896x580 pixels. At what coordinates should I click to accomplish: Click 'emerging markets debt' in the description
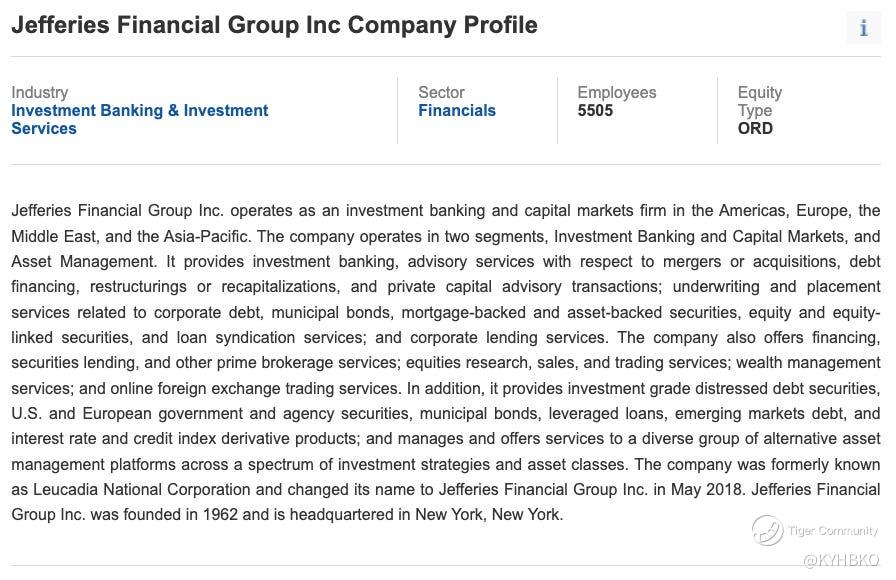coord(759,413)
